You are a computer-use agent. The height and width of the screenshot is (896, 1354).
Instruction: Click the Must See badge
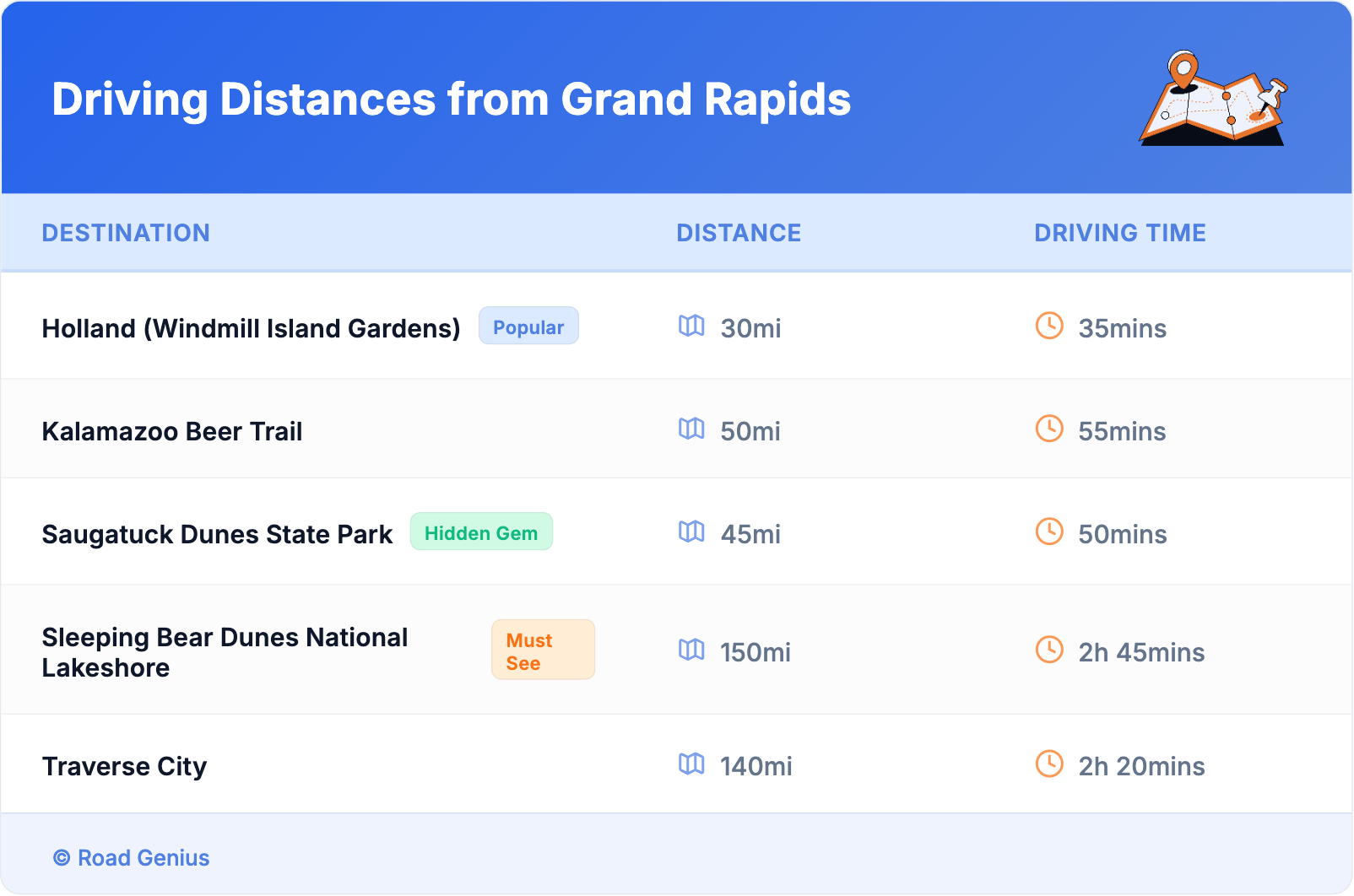543,650
